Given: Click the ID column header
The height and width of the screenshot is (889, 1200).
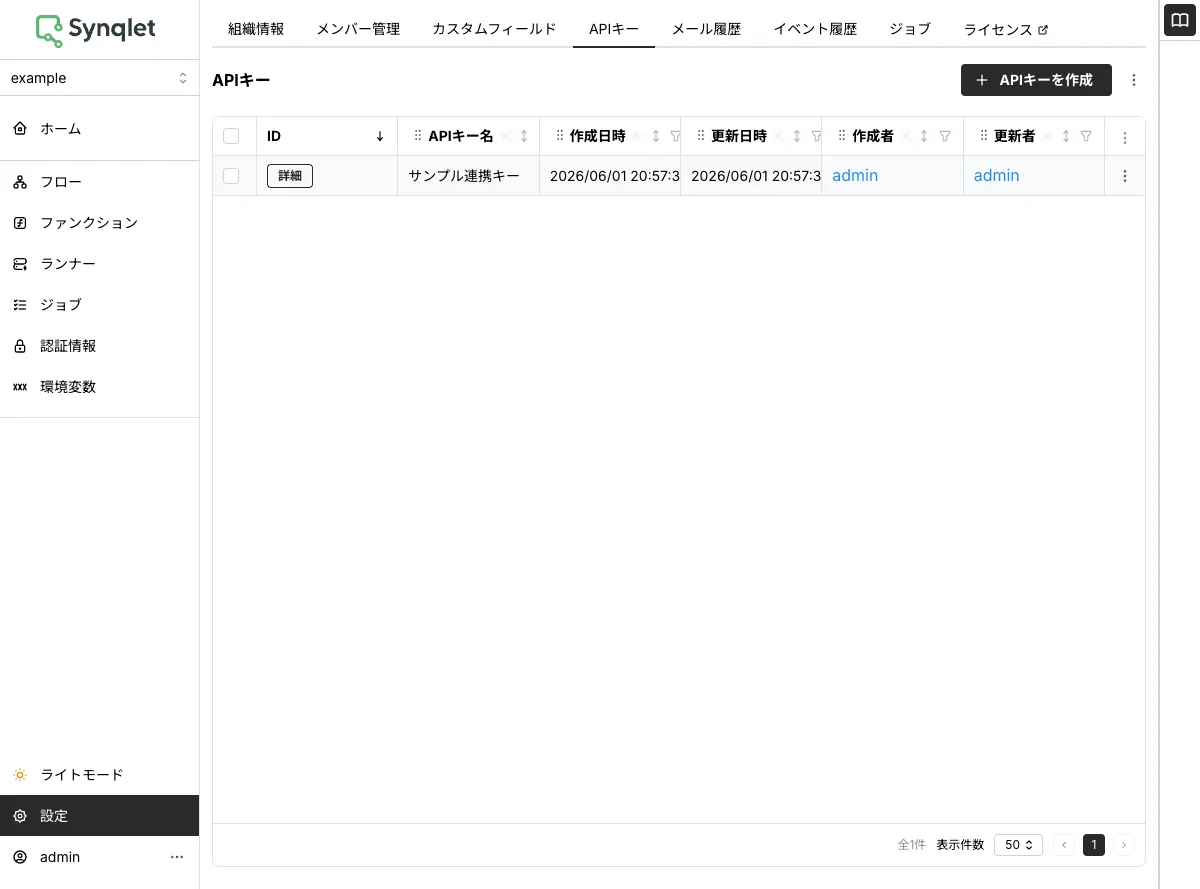Looking at the screenshot, I should pyautogui.click(x=327, y=136).
